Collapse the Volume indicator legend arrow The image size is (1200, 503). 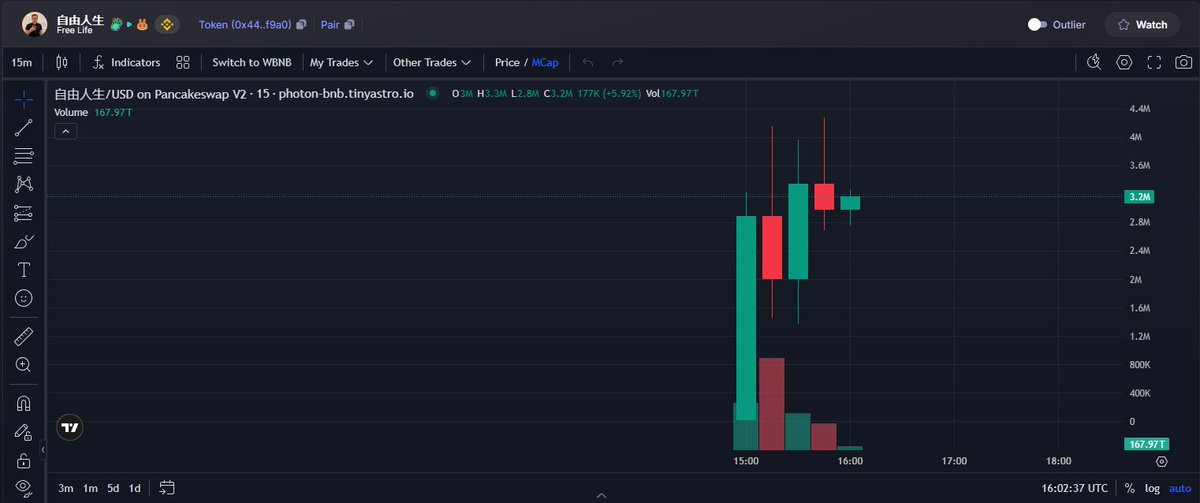[x=65, y=131]
